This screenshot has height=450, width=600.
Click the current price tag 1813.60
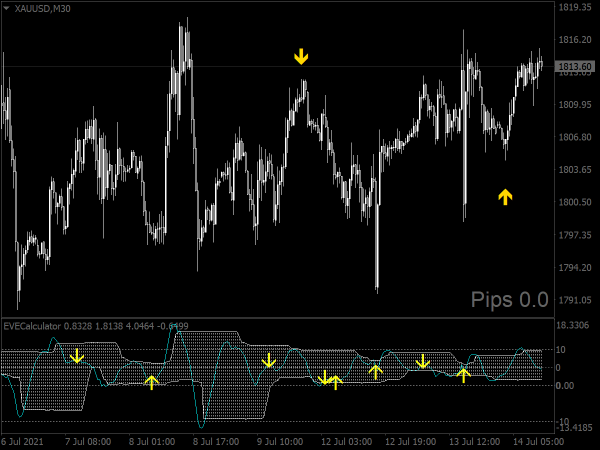coord(575,67)
